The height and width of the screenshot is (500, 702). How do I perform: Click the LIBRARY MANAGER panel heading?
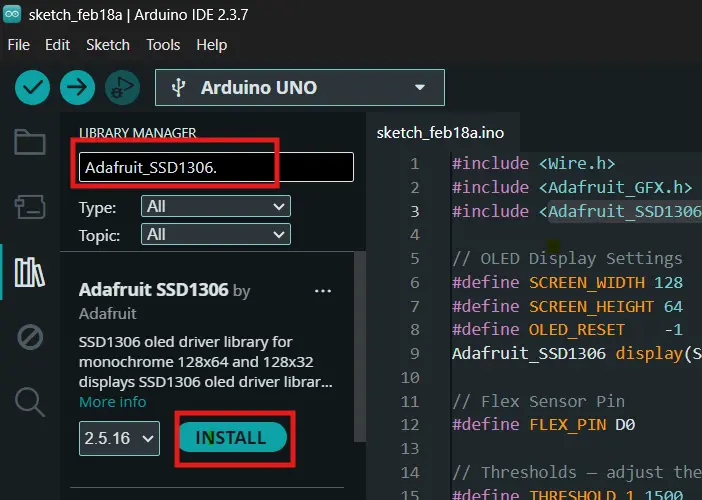[x=137, y=132]
